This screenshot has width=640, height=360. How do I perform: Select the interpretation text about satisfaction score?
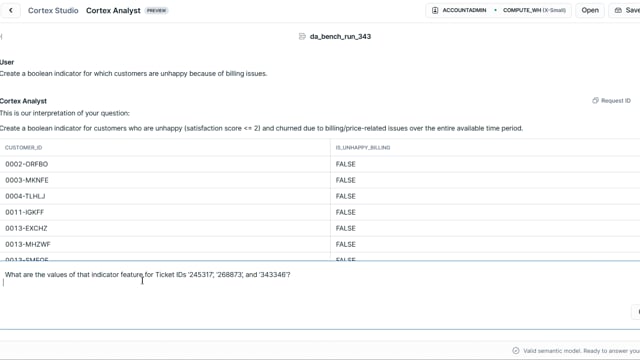coord(261,128)
